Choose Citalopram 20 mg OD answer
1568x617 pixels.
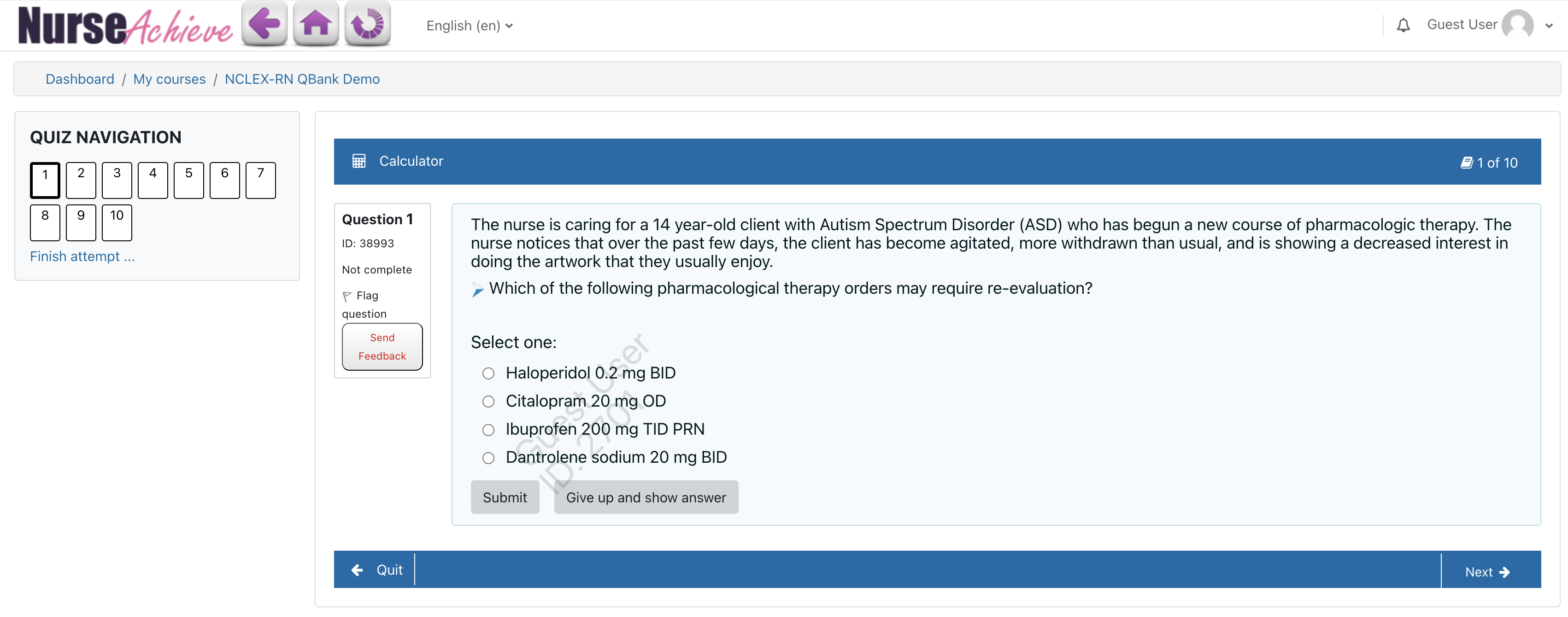[488, 402]
